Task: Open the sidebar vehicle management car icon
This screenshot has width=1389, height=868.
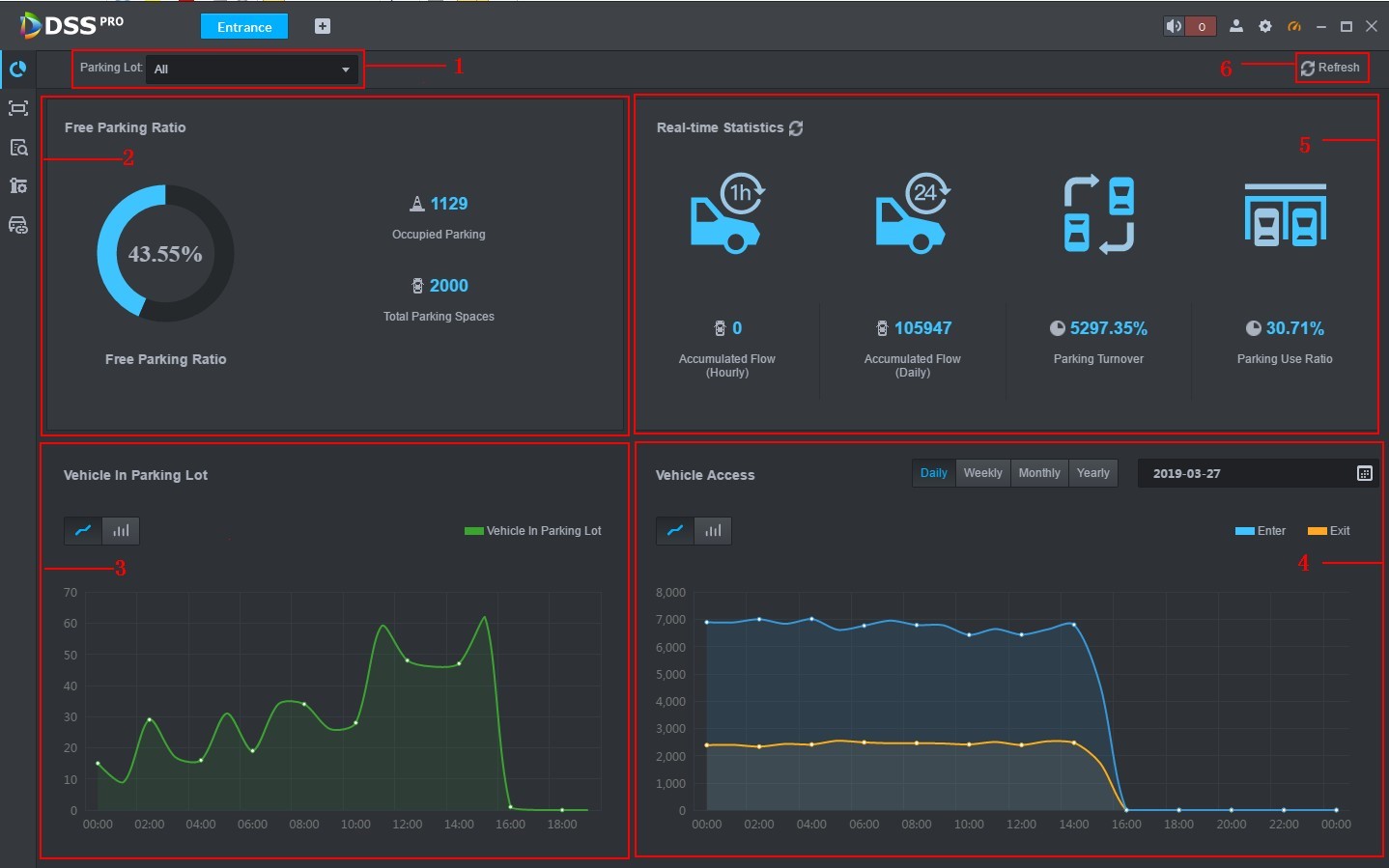Action: pyautogui.click(x=17, y=225)
